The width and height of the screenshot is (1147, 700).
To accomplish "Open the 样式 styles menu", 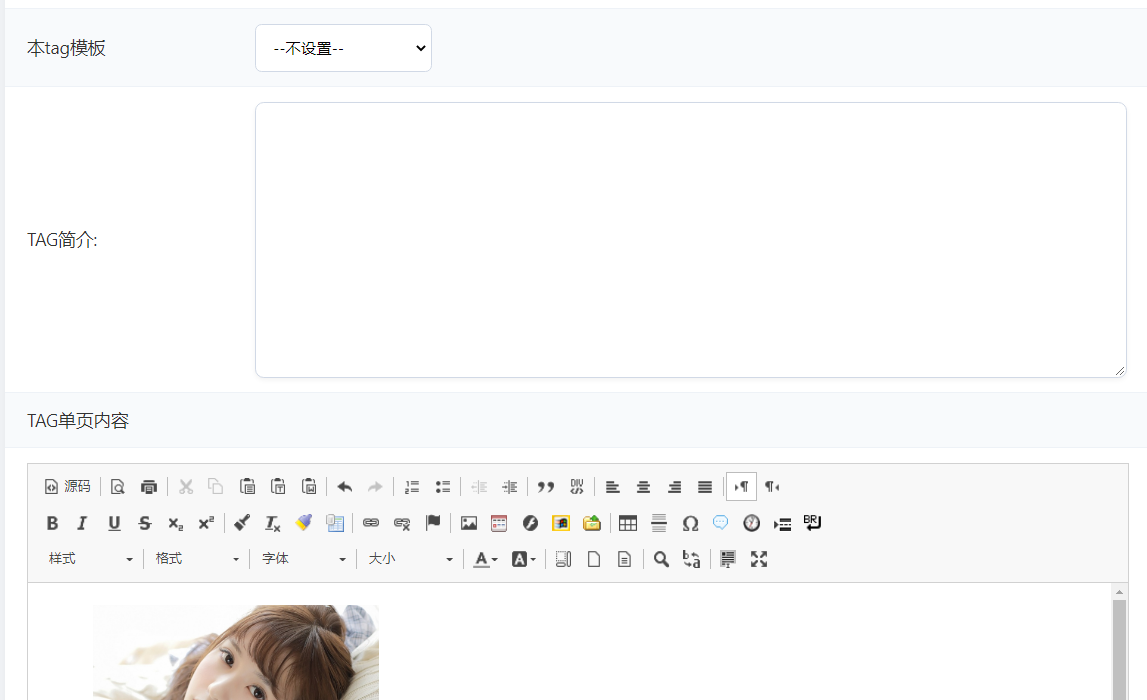I will coord(90,558).
